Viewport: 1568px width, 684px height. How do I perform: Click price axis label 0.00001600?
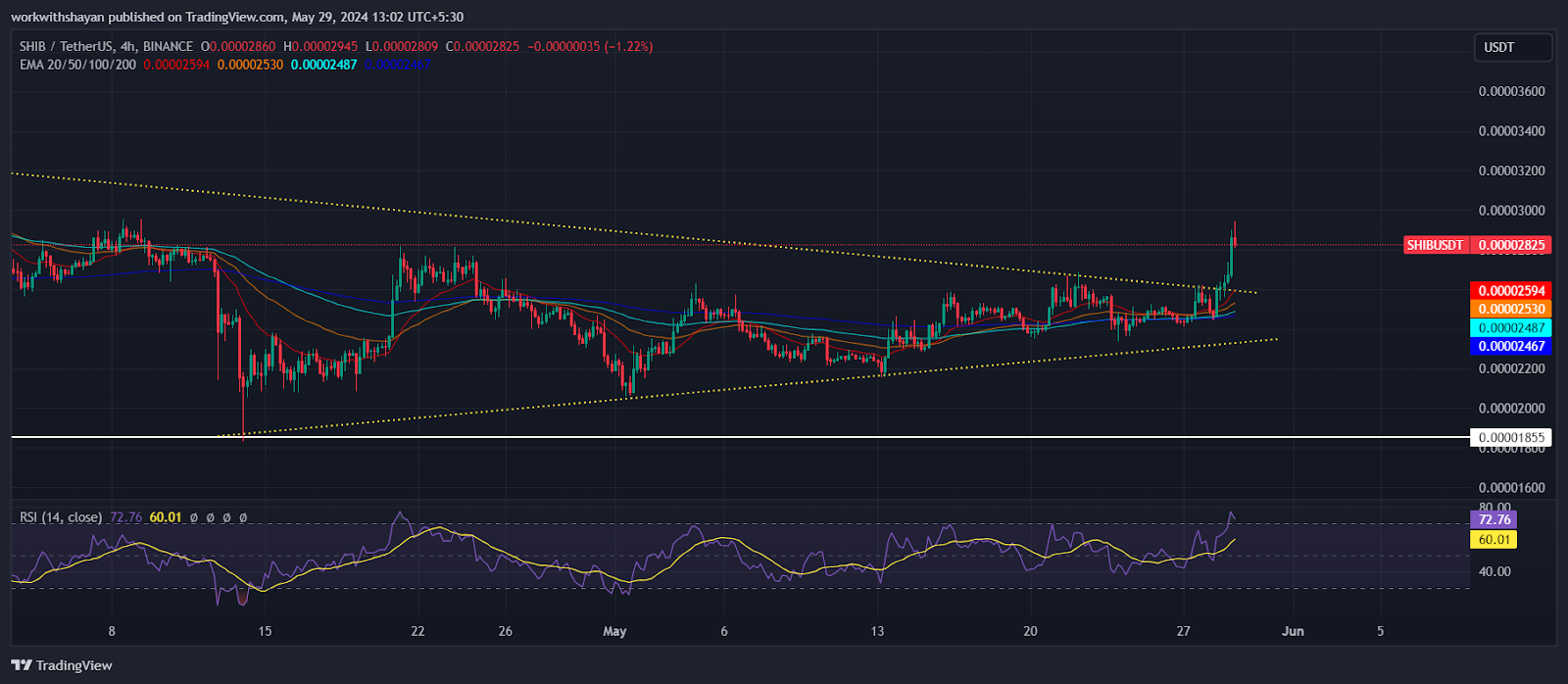(1511, 488)
